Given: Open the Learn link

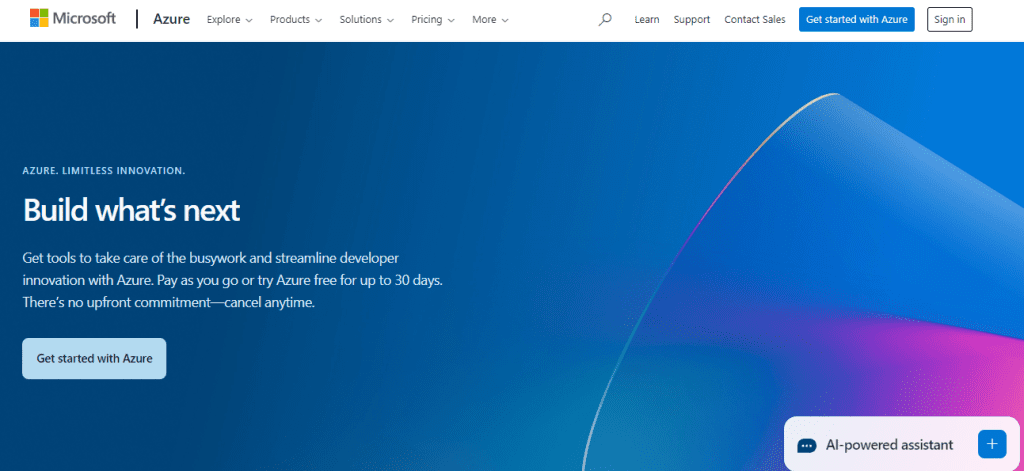Looking at the screenshot, I should pos(647,20).
